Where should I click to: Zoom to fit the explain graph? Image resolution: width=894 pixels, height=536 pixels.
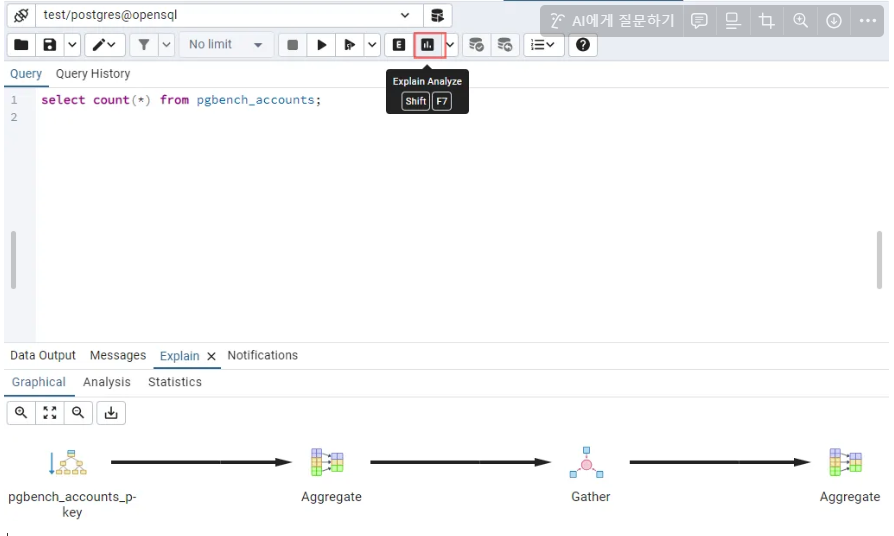(x=49, y=413)
